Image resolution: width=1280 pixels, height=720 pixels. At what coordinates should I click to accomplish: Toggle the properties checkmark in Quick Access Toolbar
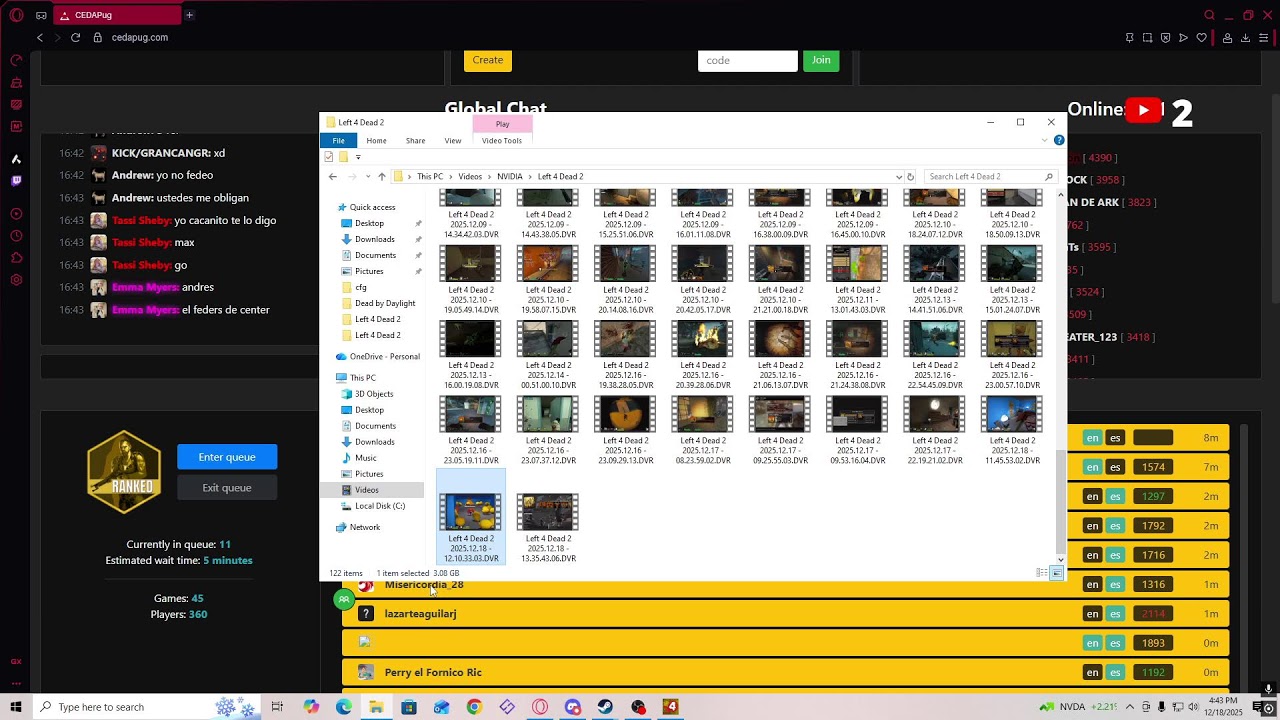coord(329,157)
